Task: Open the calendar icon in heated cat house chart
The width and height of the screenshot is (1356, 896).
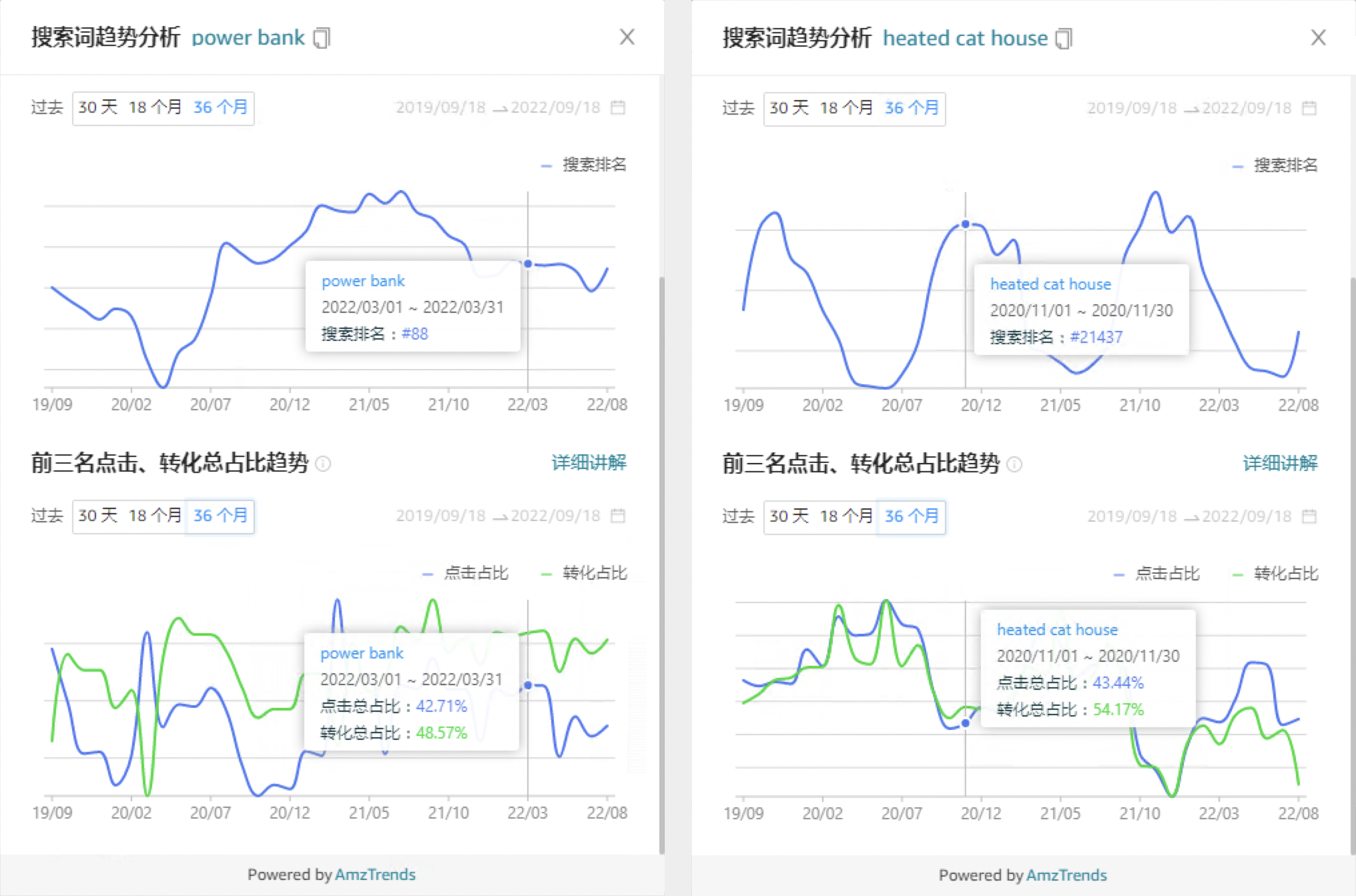Action: coord(1311,107)
